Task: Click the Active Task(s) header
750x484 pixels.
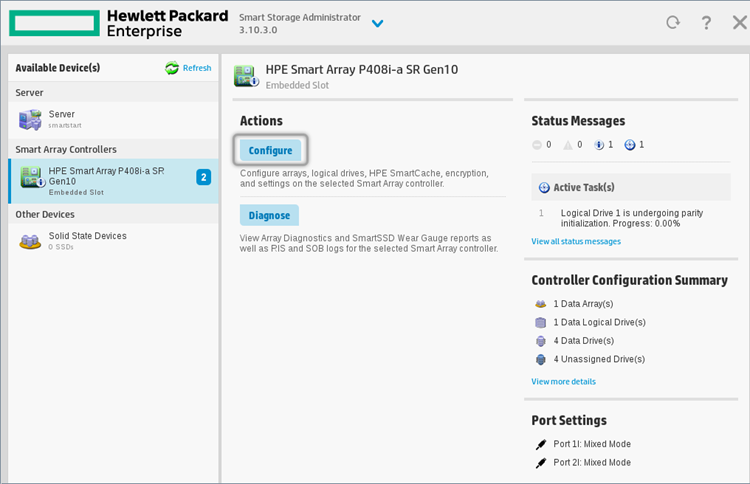Action: pyautogui.click(x=631, y=187)
